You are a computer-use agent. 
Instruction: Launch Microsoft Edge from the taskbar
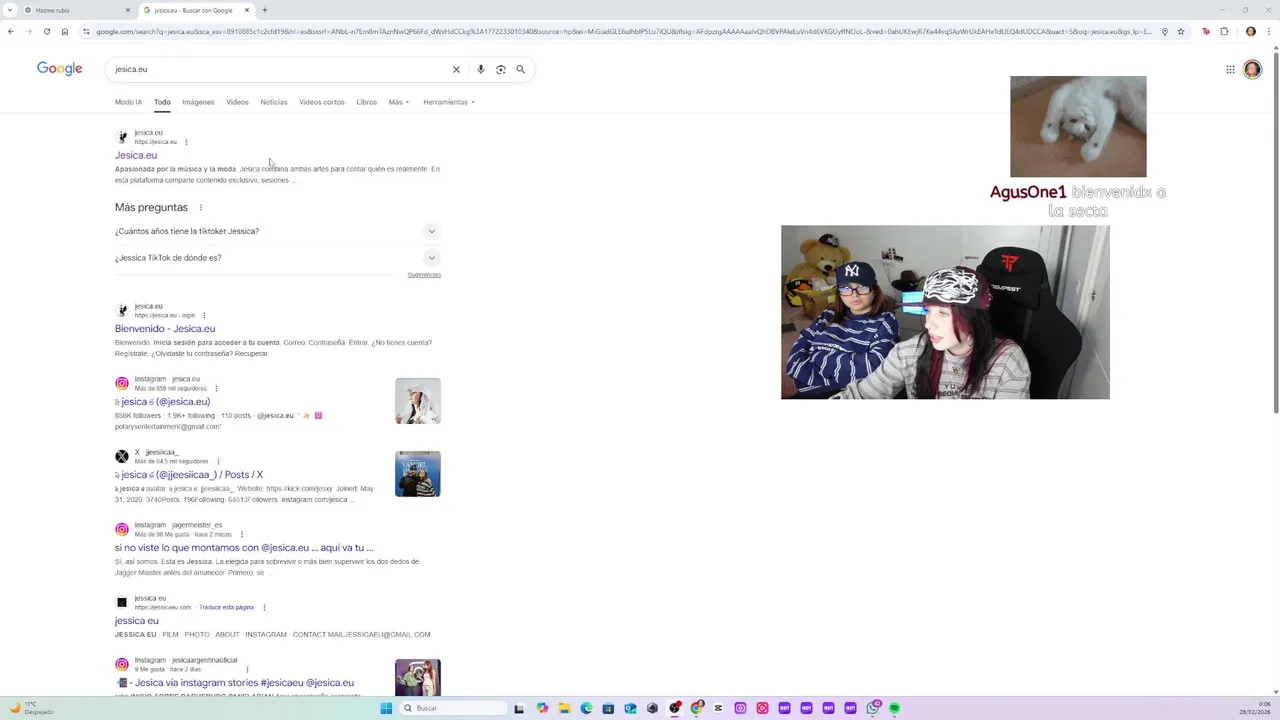[x=586, y=708]
